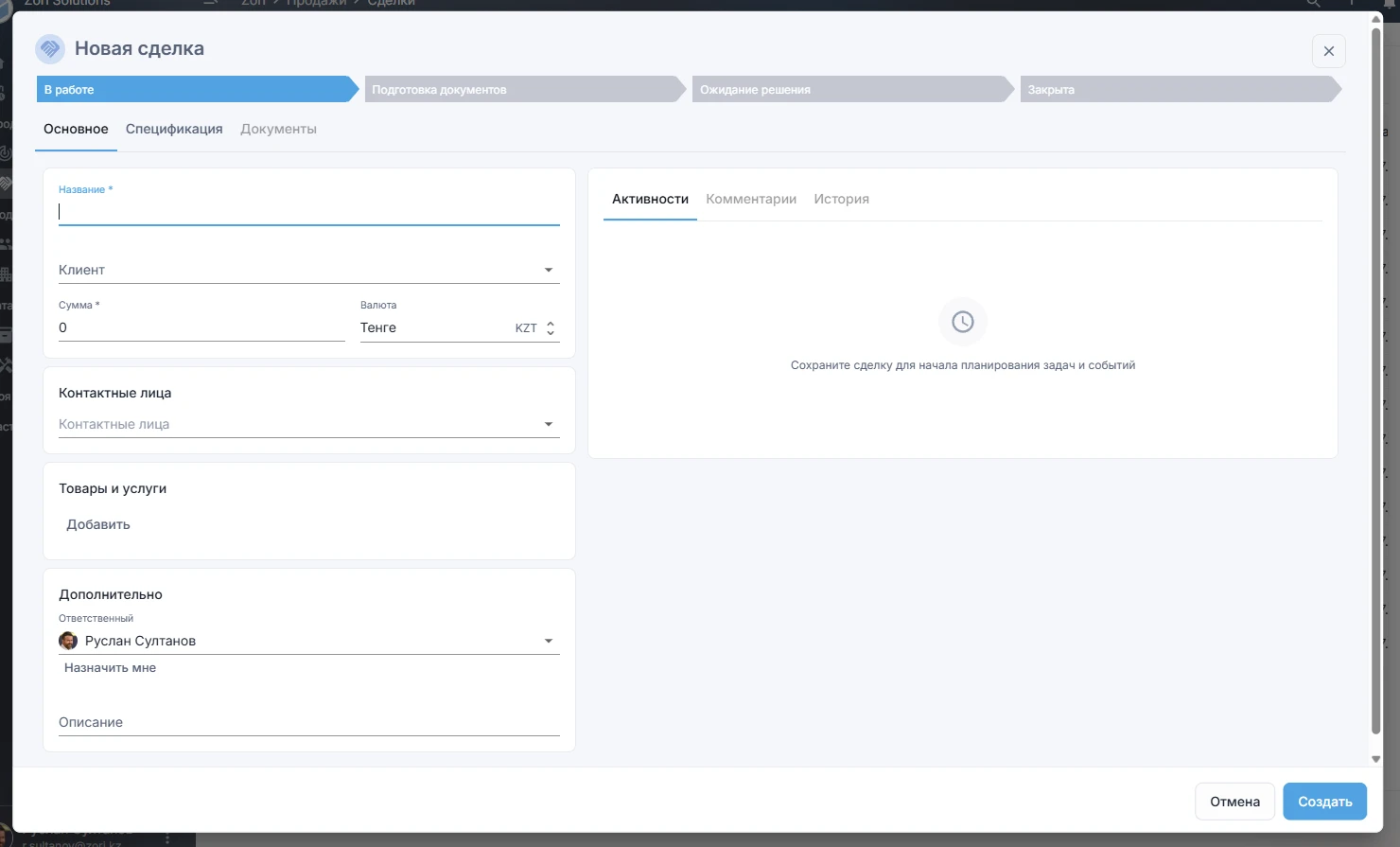The image size is (1400, 847).
Task: Click Руслан Султанов's avatar picture
Action: click(x=68, y=641)
